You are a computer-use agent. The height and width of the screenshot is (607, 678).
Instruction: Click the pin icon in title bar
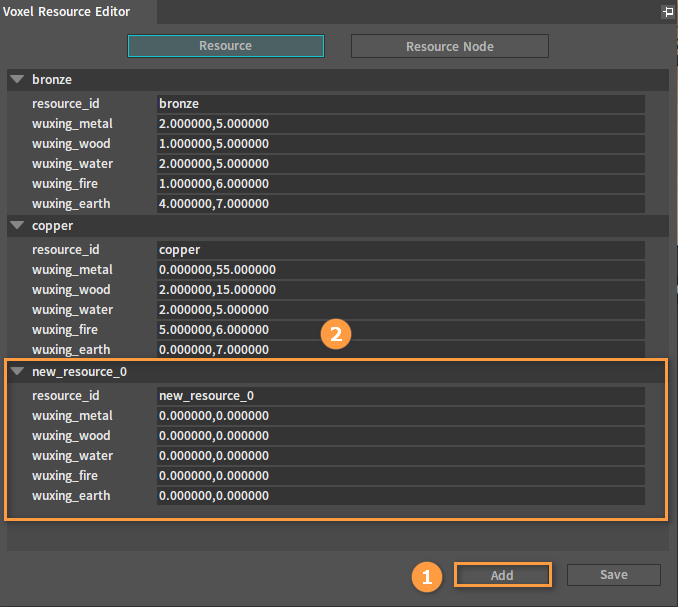click(668, 12)
